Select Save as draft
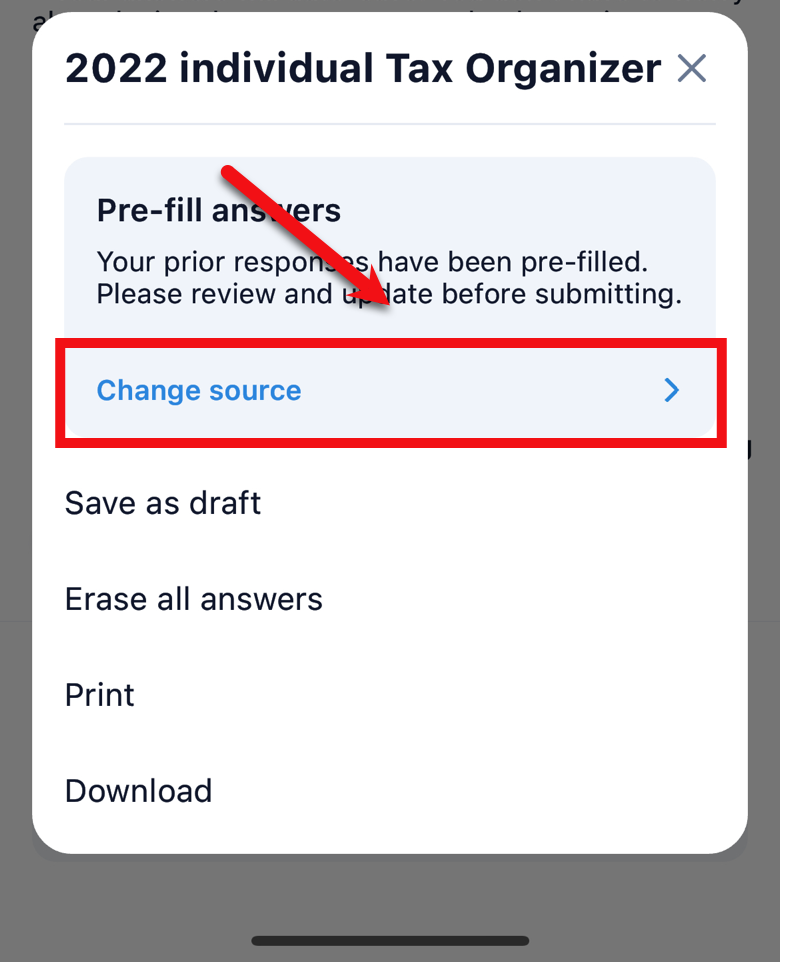 [x=163, y=502]
